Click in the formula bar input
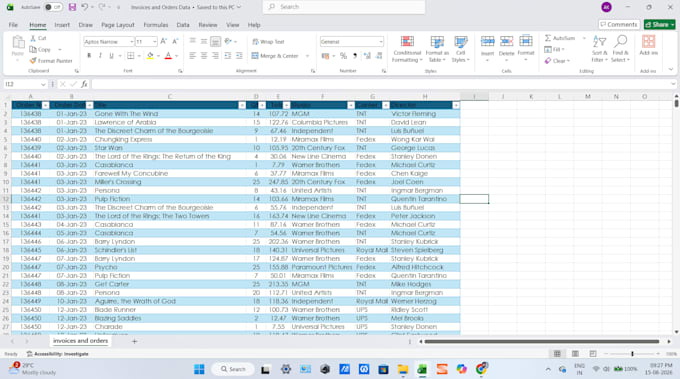 [380, 84]
